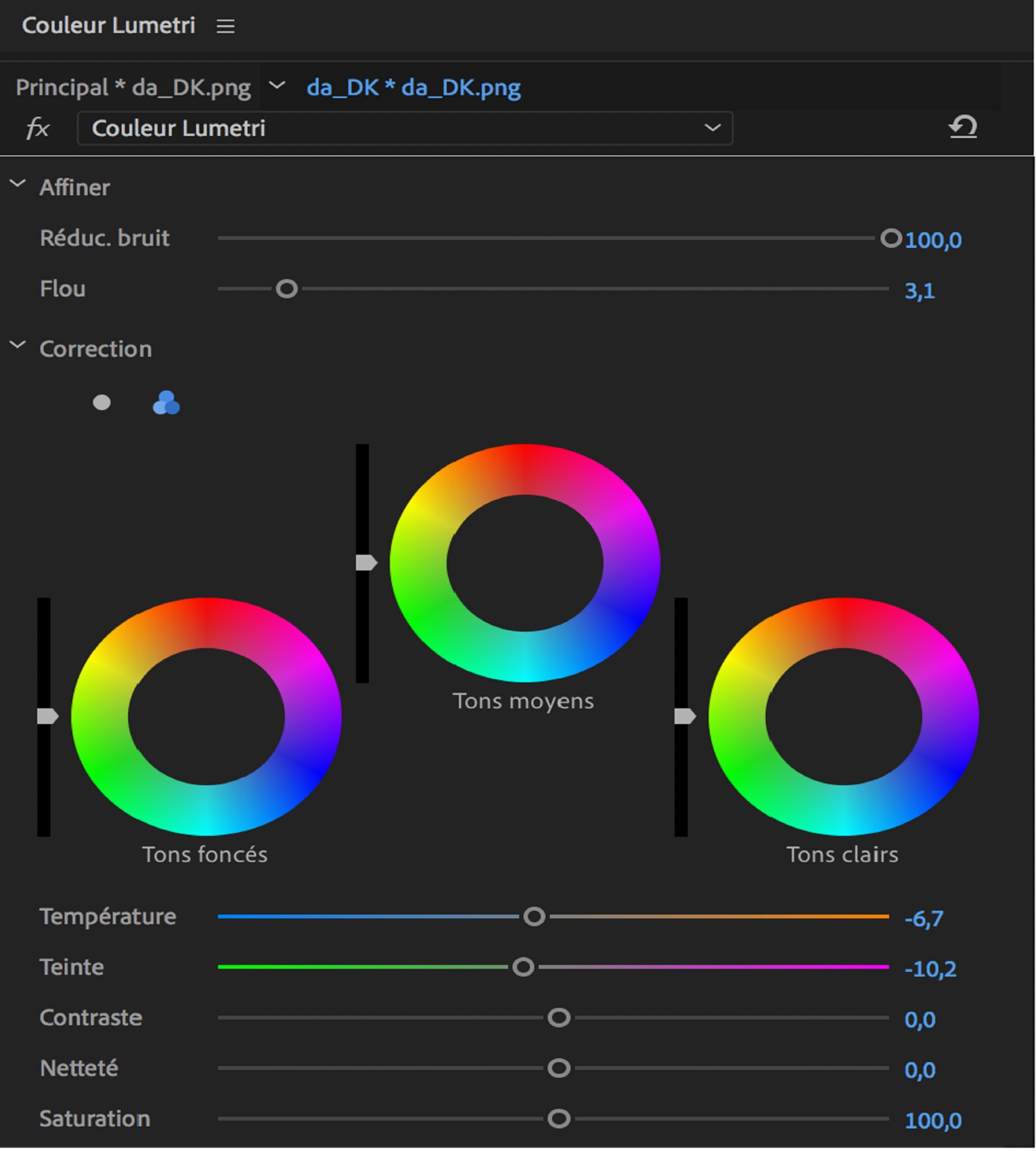
Task: Switch to single gray dot wheel mode
Action: [101, 403]
